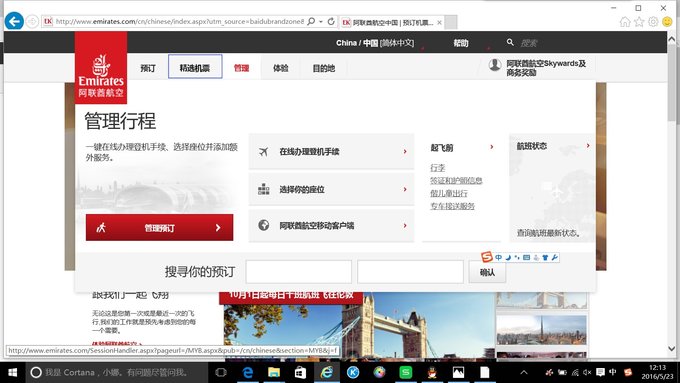Click the address bar search magnifier icon
The height and width of the screenshot is (383, 680).
coord(311,21)
